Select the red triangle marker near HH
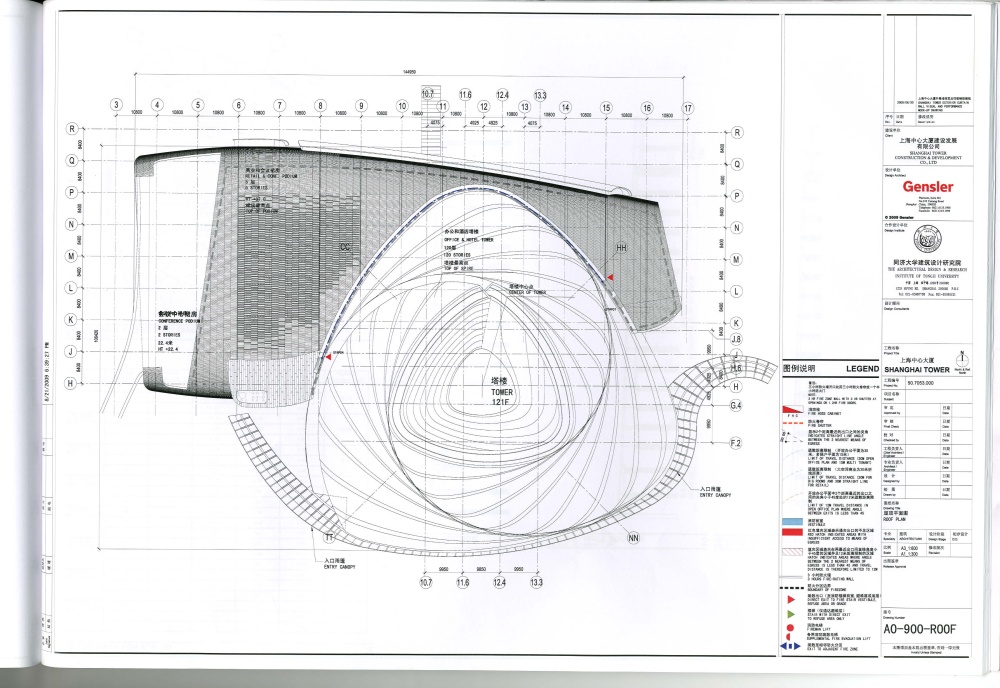The width and height of the screenshot is (1000, 688). tap(610, 276)
